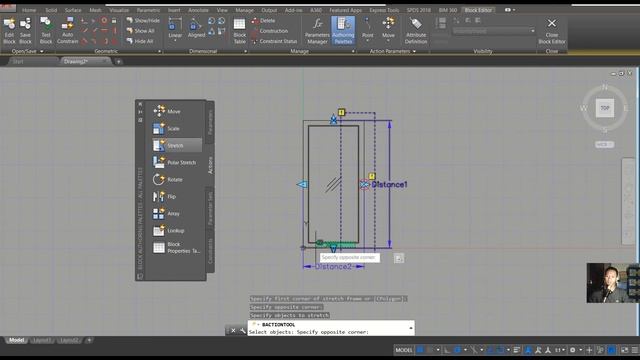Toggle Construction geometry button
Viewport: 640px width, 360px height.
270,31
